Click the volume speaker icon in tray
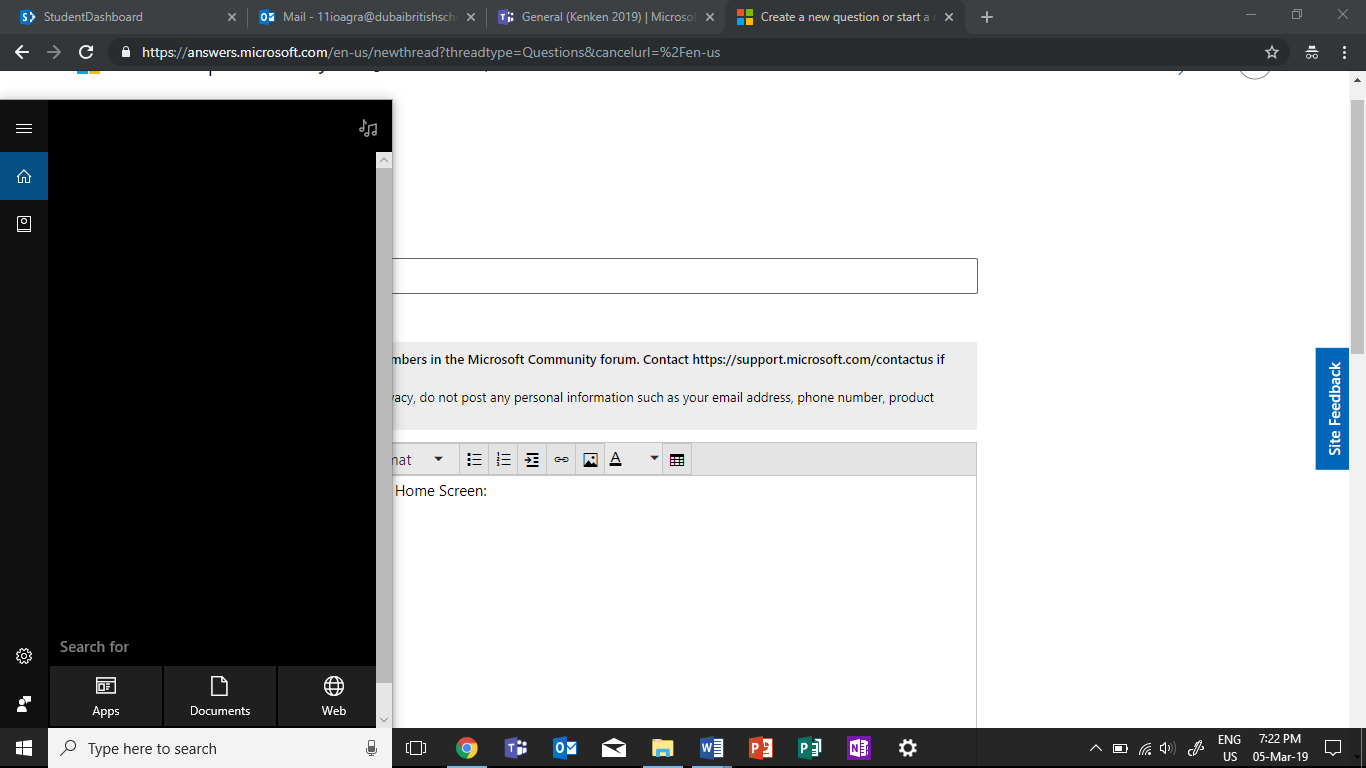1366x768 pixels. [1167, 748]
